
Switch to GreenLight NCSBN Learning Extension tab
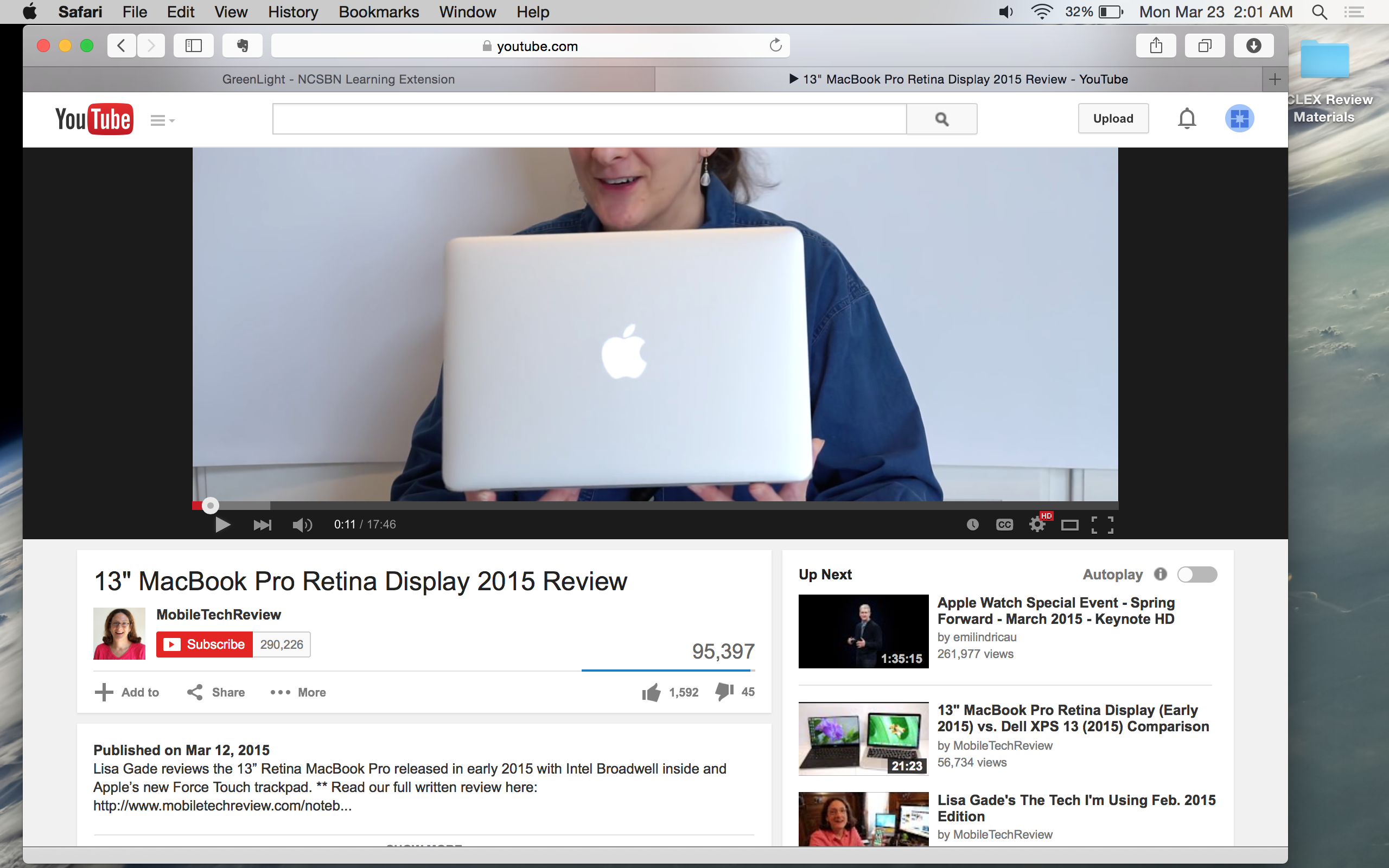[339, 79]
